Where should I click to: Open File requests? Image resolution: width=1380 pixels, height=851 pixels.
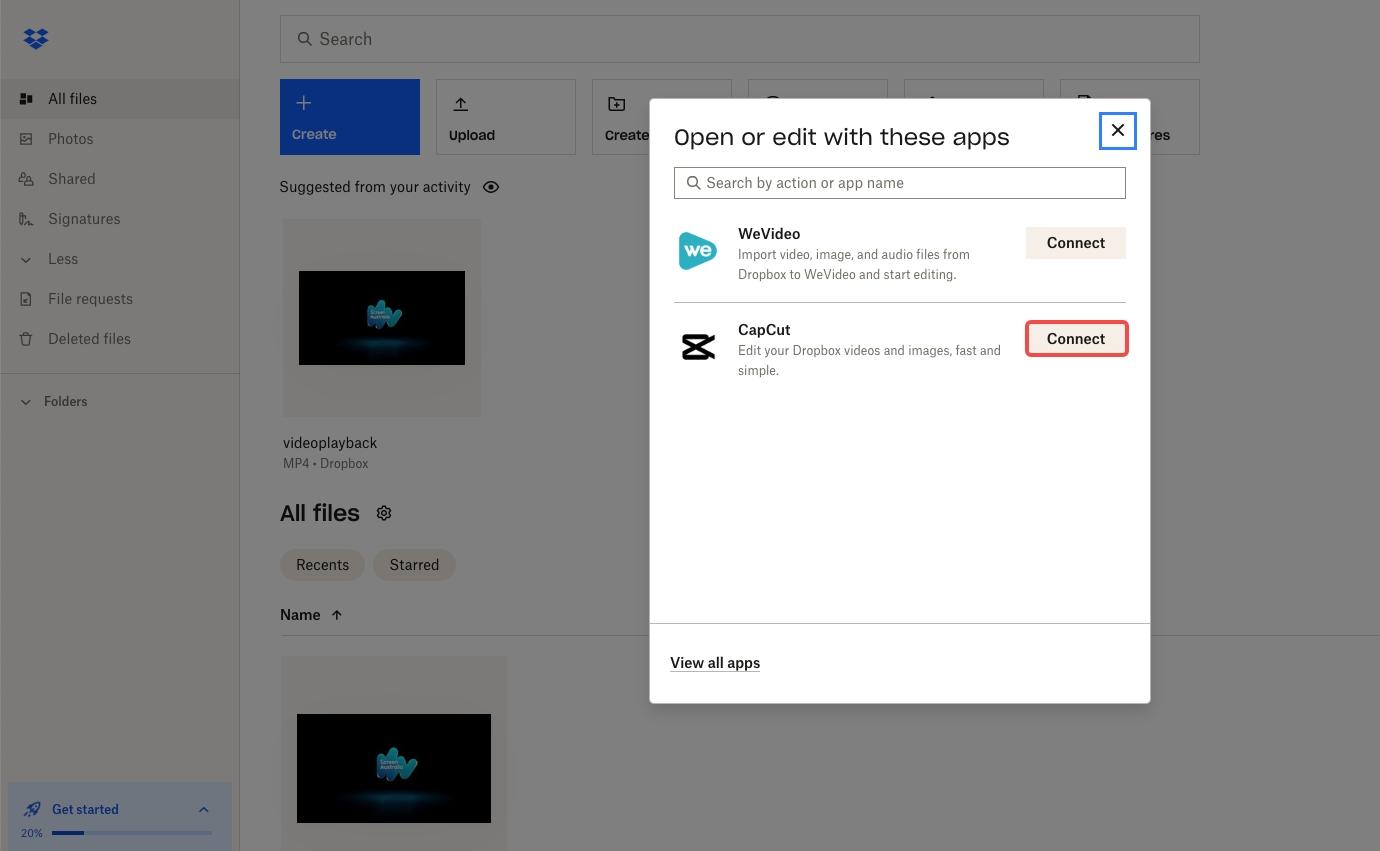[x=119, y=299]
